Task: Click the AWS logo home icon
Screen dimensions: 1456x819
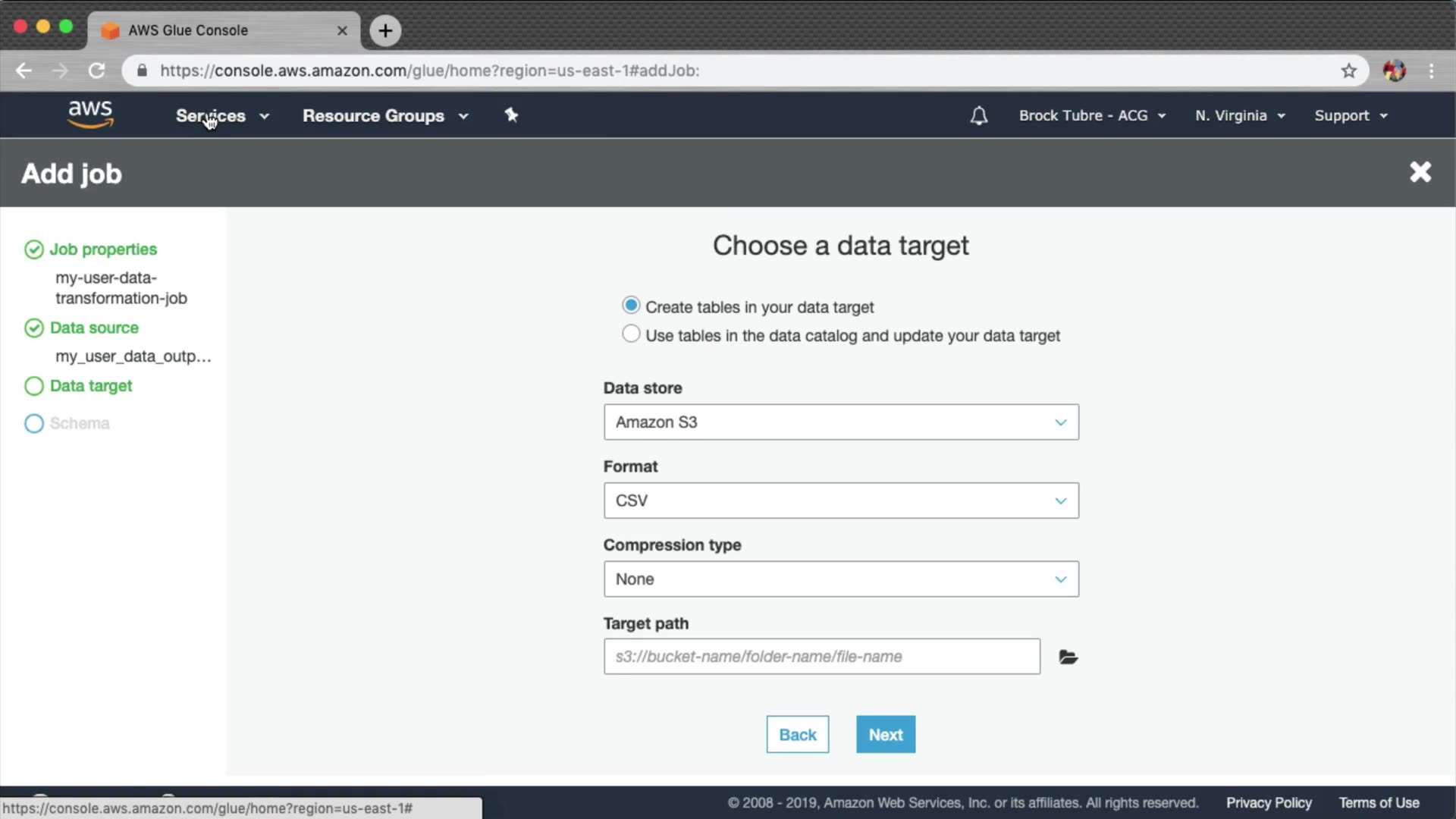Action: pyautogui.click(x=90, y=115)
